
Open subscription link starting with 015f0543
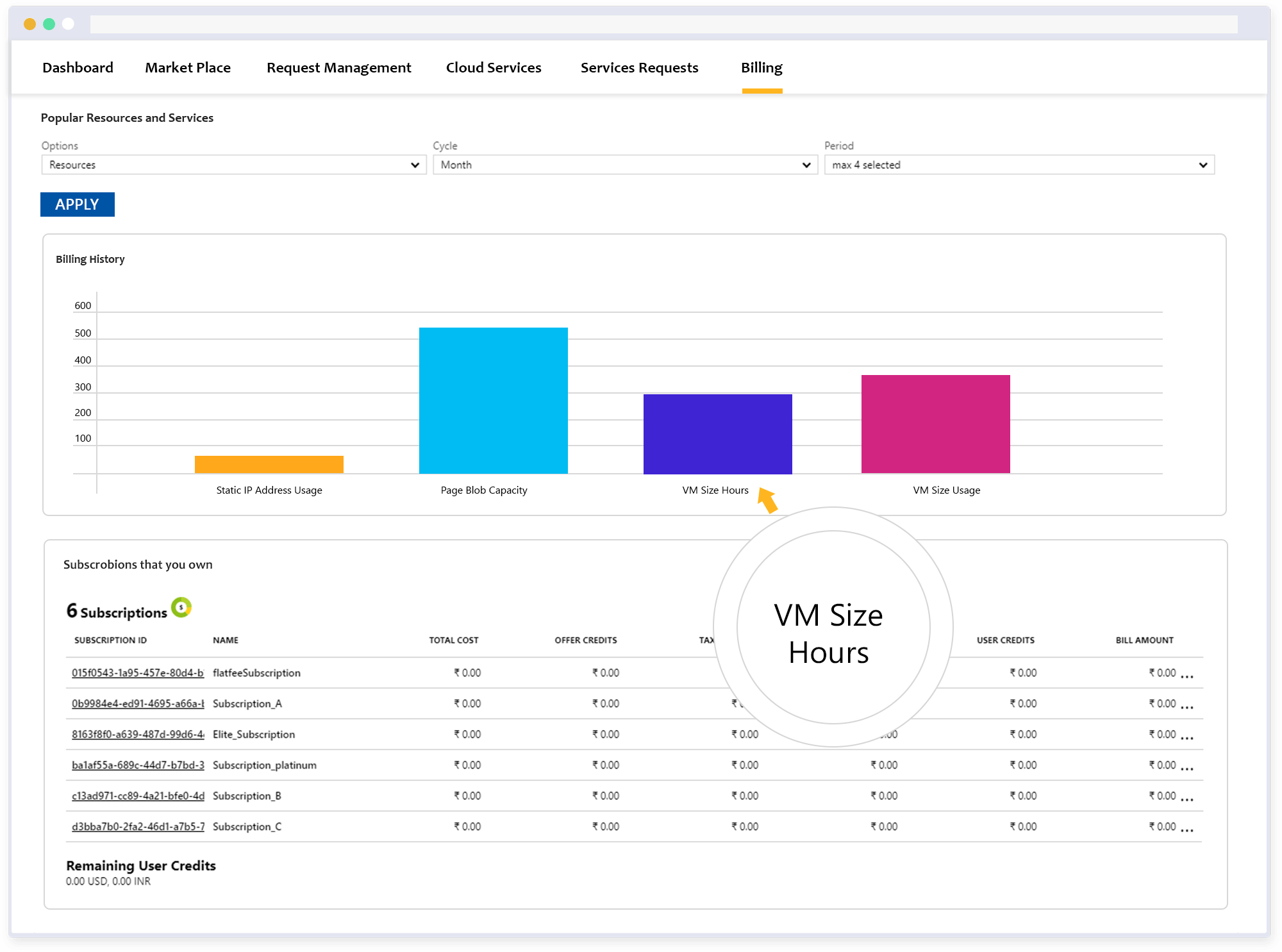pos(137,672)
